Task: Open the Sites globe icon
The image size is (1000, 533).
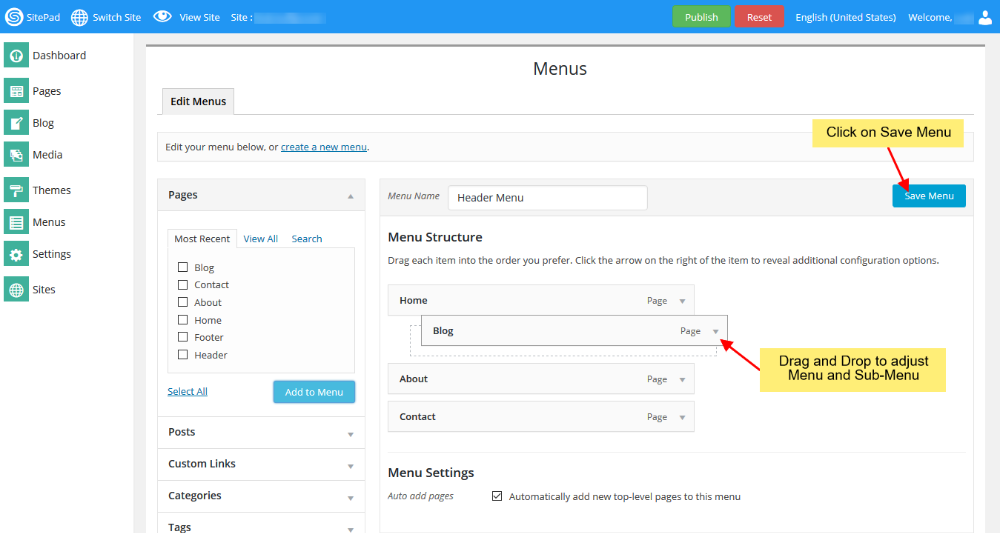Action: (16, 290)
